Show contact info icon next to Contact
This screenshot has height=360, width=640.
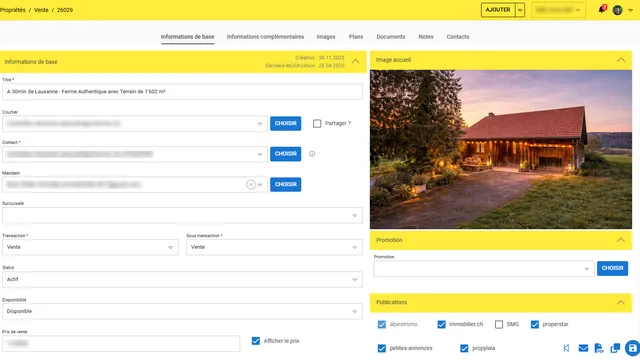[x=312, y=154]
